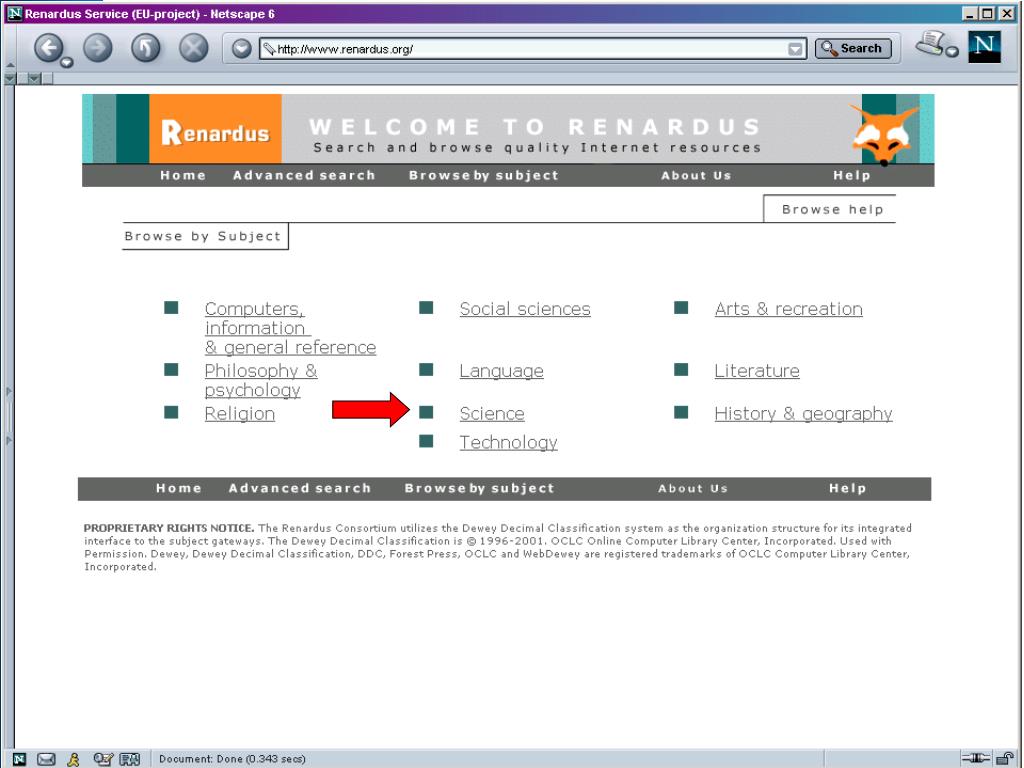
Task: Expand the first collapsed toolbar grippy
Action: (10, 78)
